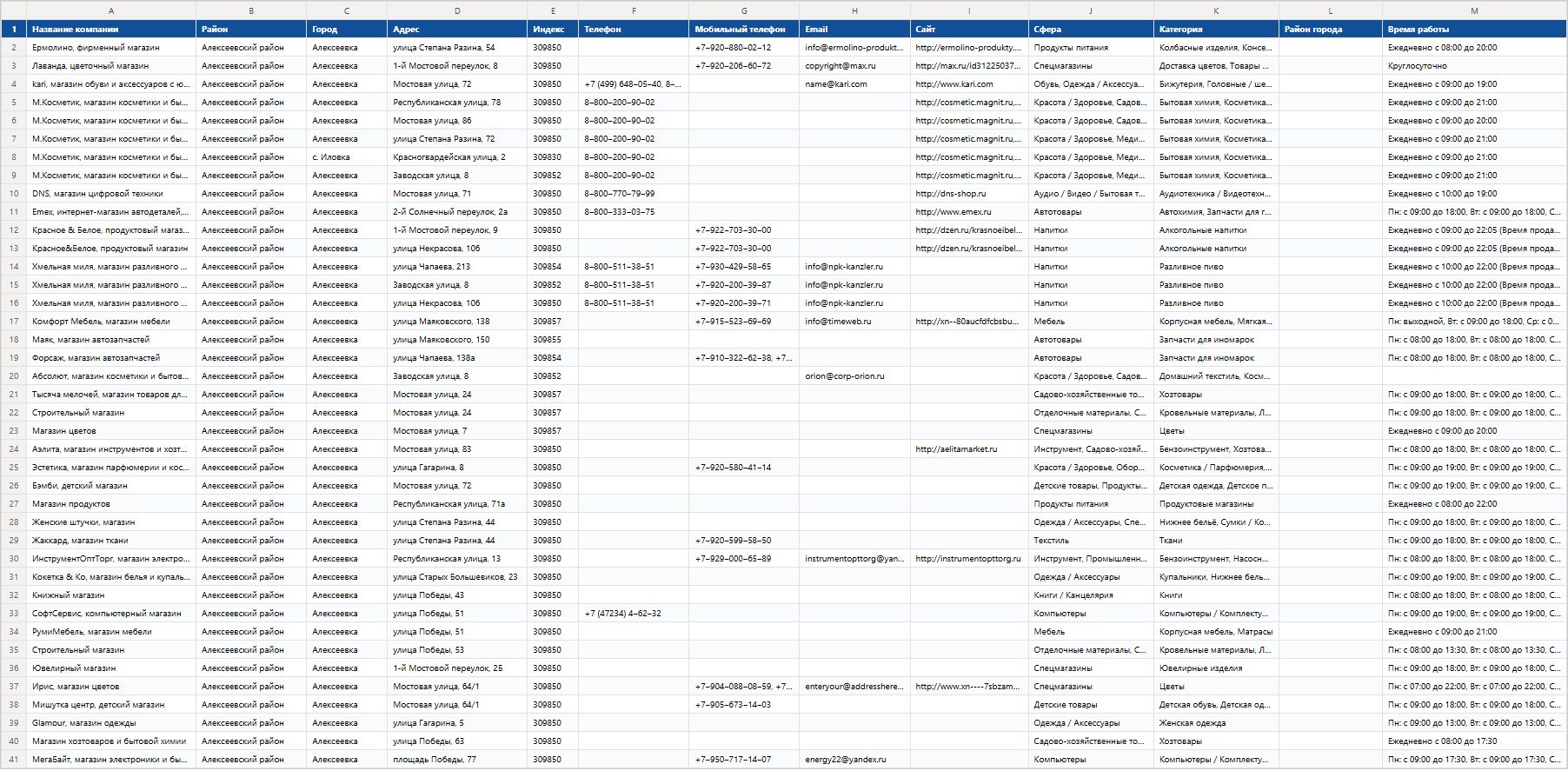Select index cell '309855'
Screen dimensions: 1568x784
tap(553, 340)
